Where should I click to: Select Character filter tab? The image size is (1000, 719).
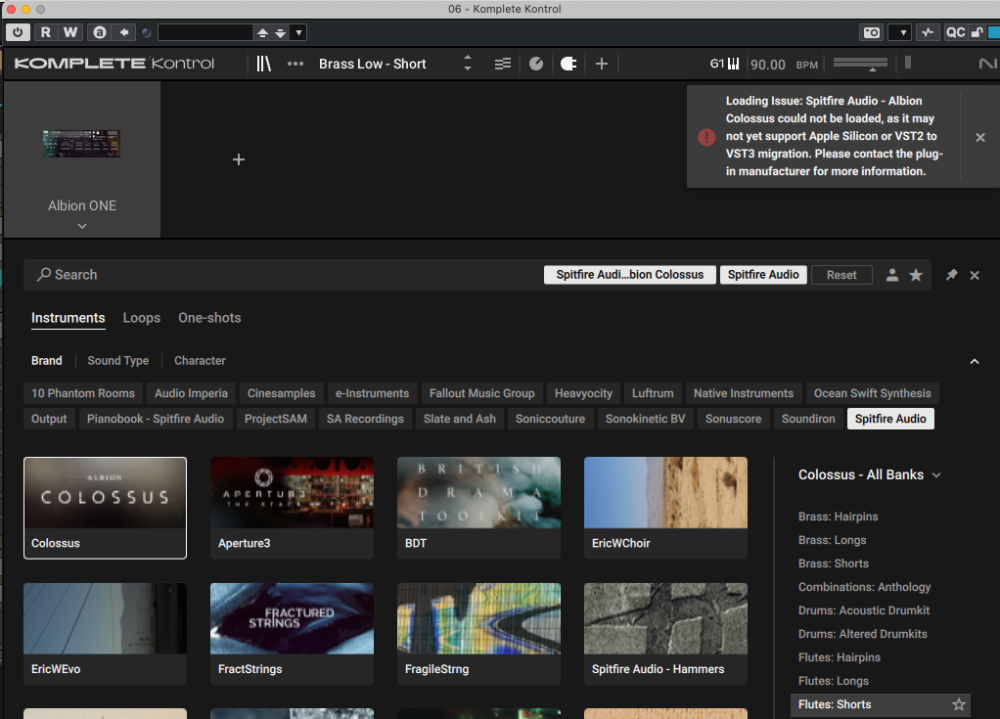[x=200, y=360]
